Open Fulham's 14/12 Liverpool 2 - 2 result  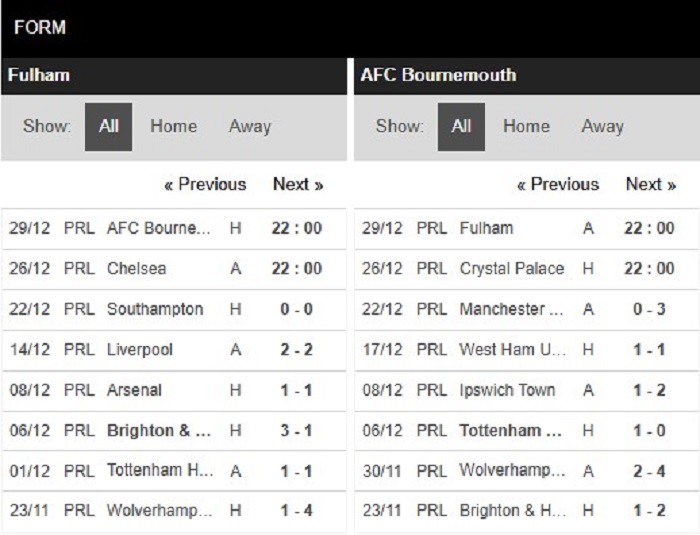(174, 351)
